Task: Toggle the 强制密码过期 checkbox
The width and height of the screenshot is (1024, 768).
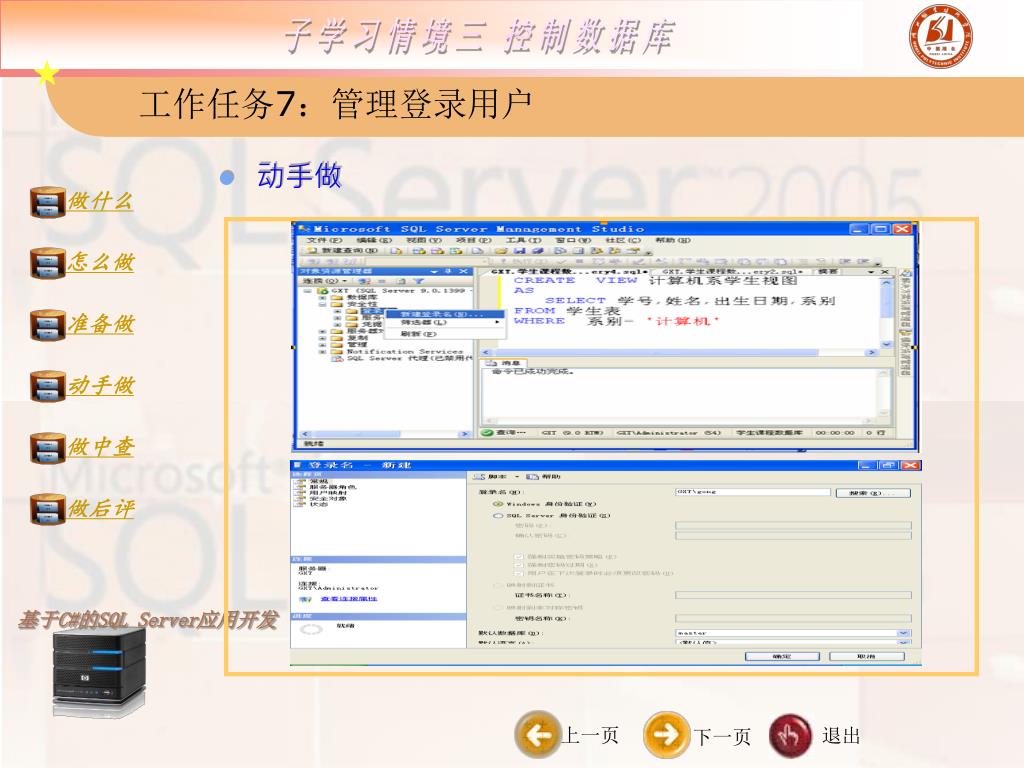Action: [519, 565]
